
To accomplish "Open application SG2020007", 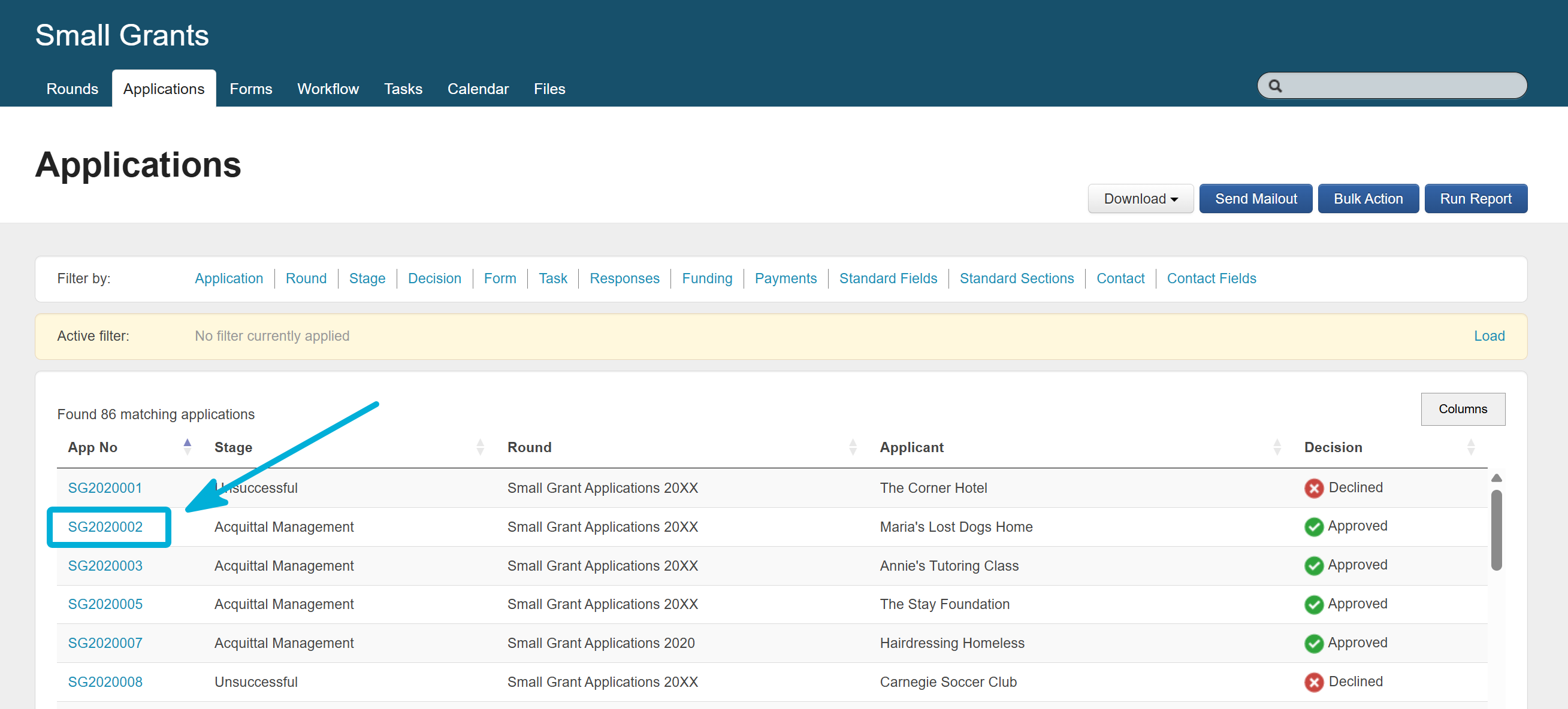I will tap(105, 643).
